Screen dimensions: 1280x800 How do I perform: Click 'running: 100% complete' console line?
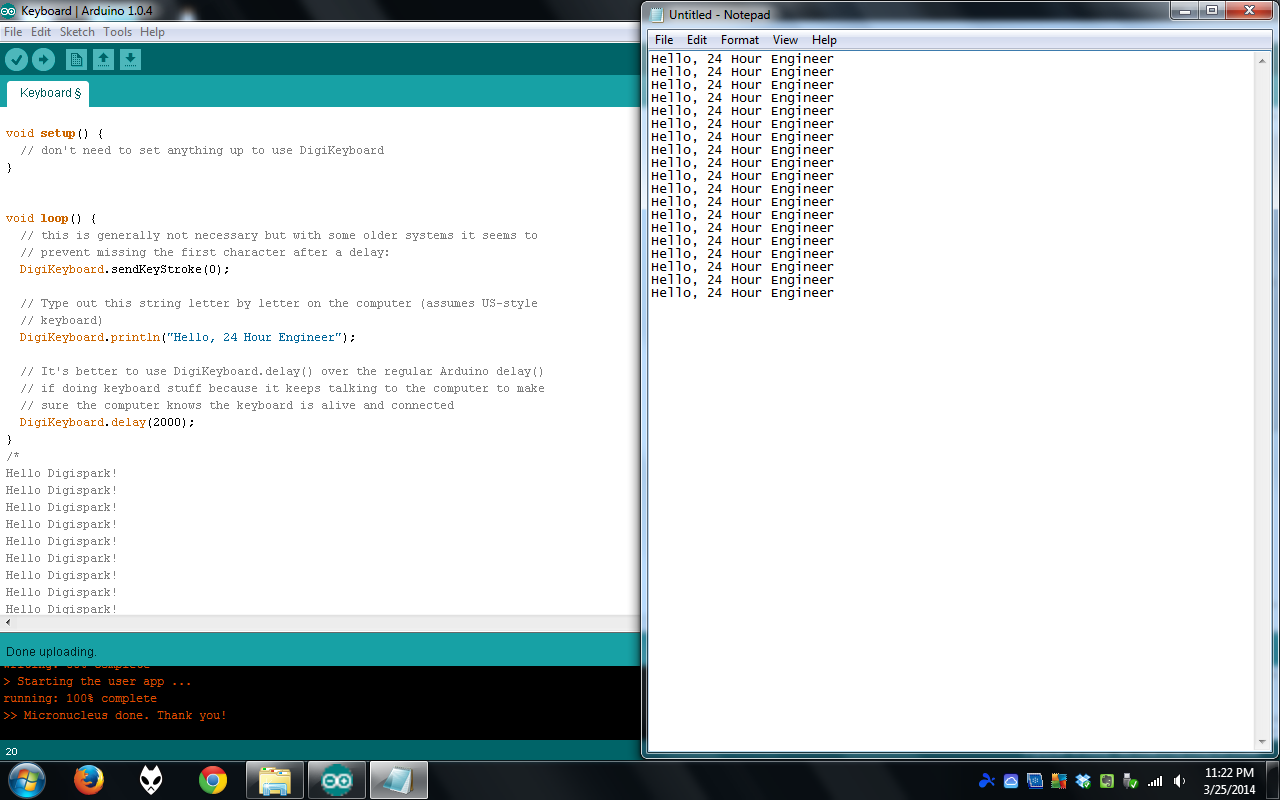[80, 698]
